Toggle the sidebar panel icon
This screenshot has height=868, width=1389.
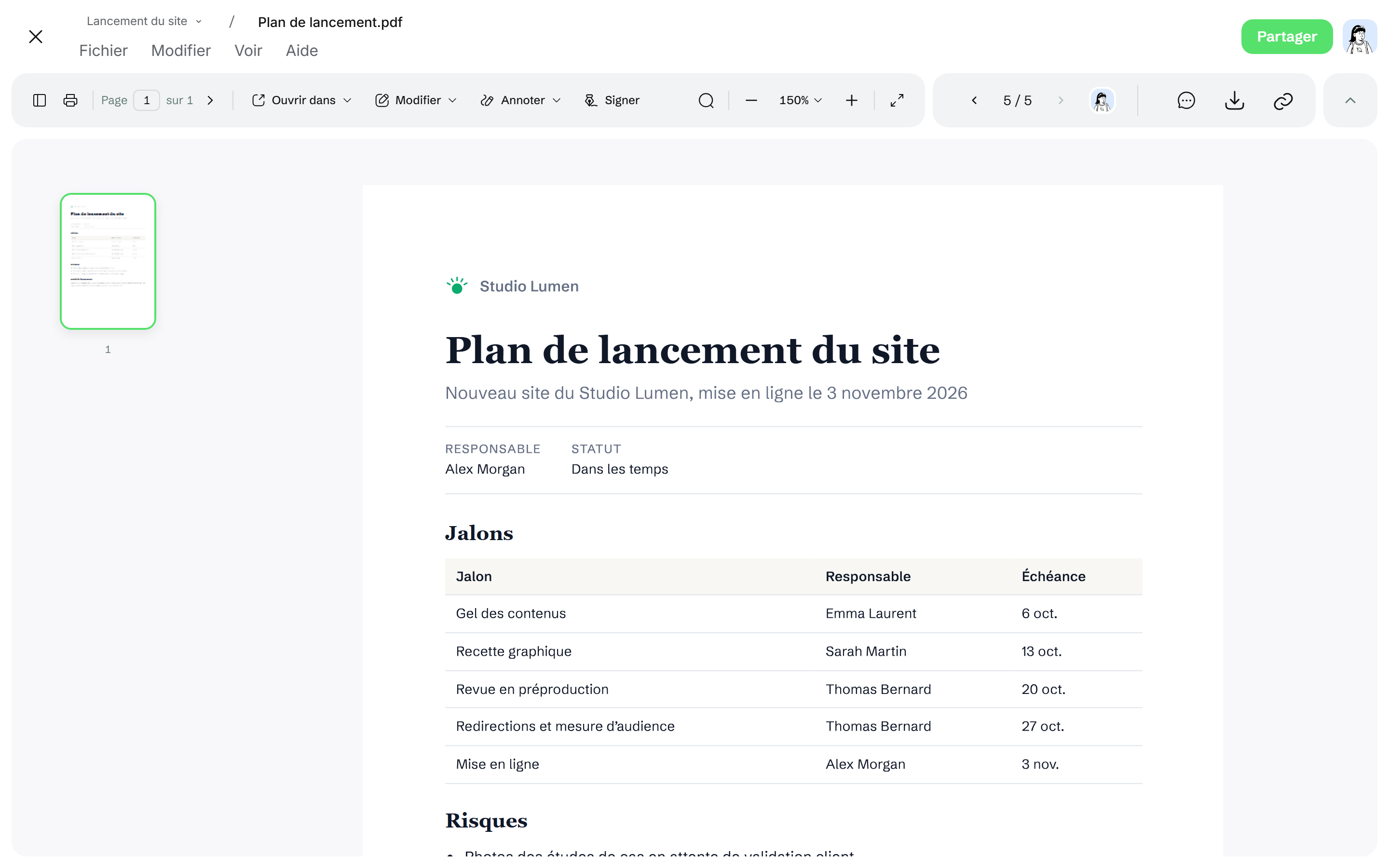[x=40, y=100]
